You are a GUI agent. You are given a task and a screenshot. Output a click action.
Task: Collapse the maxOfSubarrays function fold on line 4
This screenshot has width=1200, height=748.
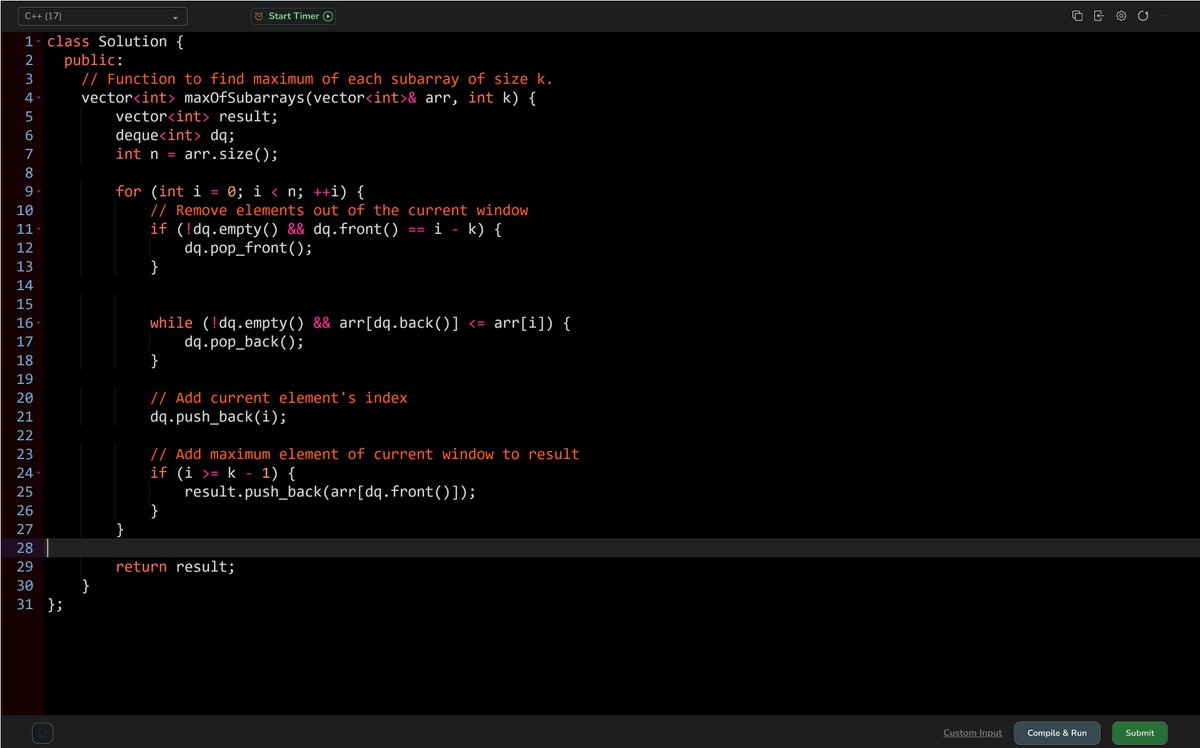38,98
